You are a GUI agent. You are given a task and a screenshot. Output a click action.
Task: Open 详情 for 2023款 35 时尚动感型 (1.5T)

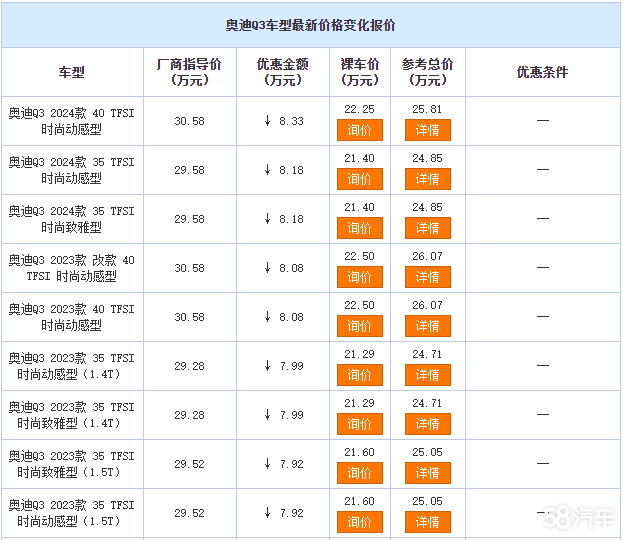[x=428, y=522]
